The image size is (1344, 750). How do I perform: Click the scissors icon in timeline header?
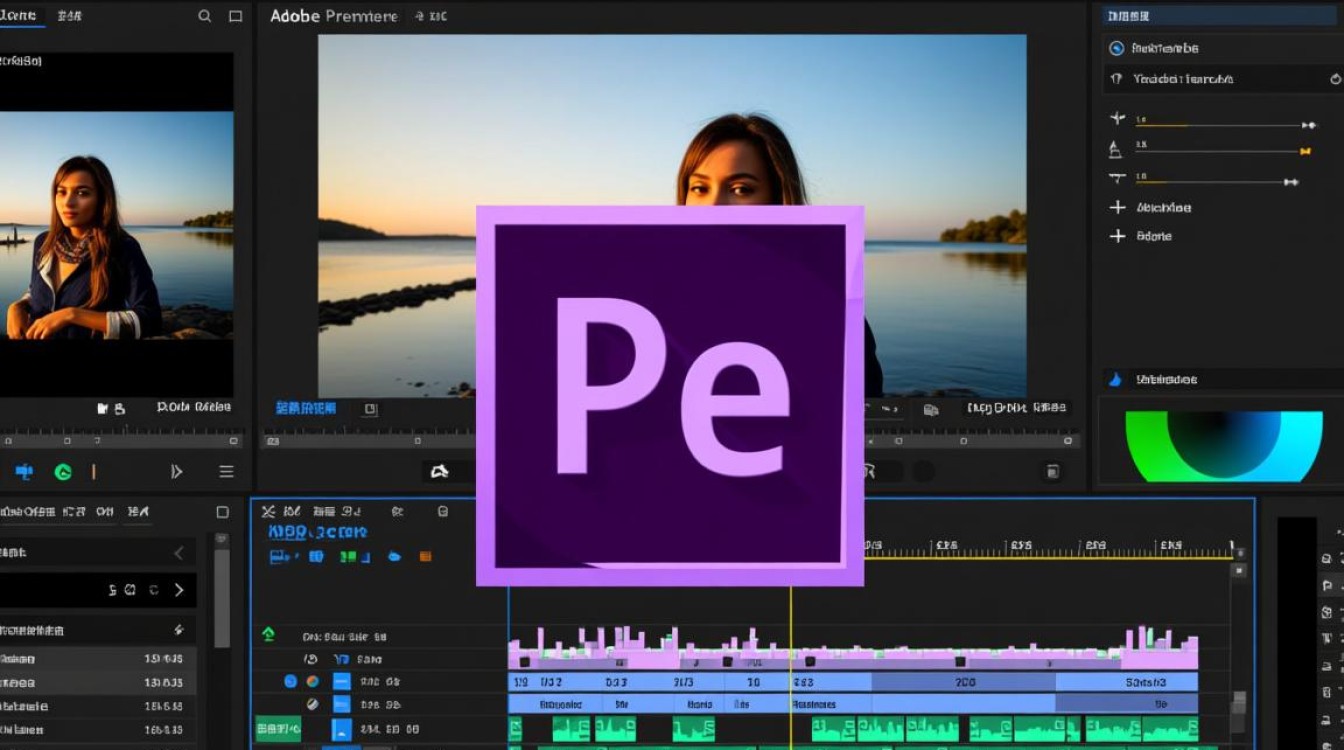pyautogui.click(x=268, y=511)
